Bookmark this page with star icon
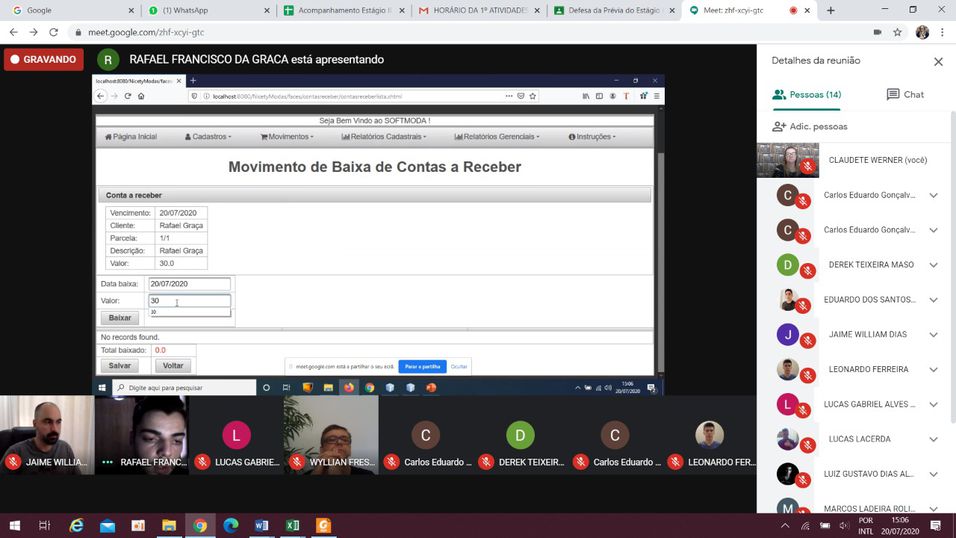The image size is (956, 538). point(897,32)
